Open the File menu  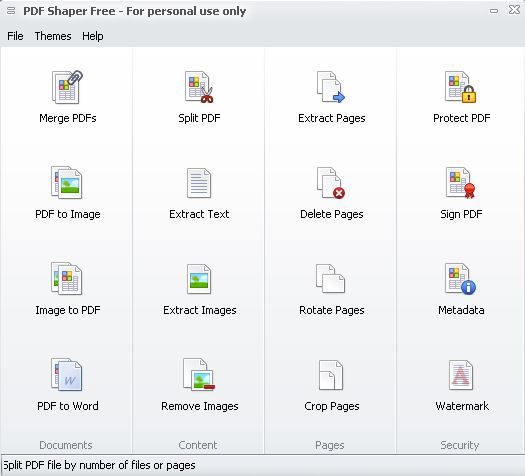click(15, 36)
